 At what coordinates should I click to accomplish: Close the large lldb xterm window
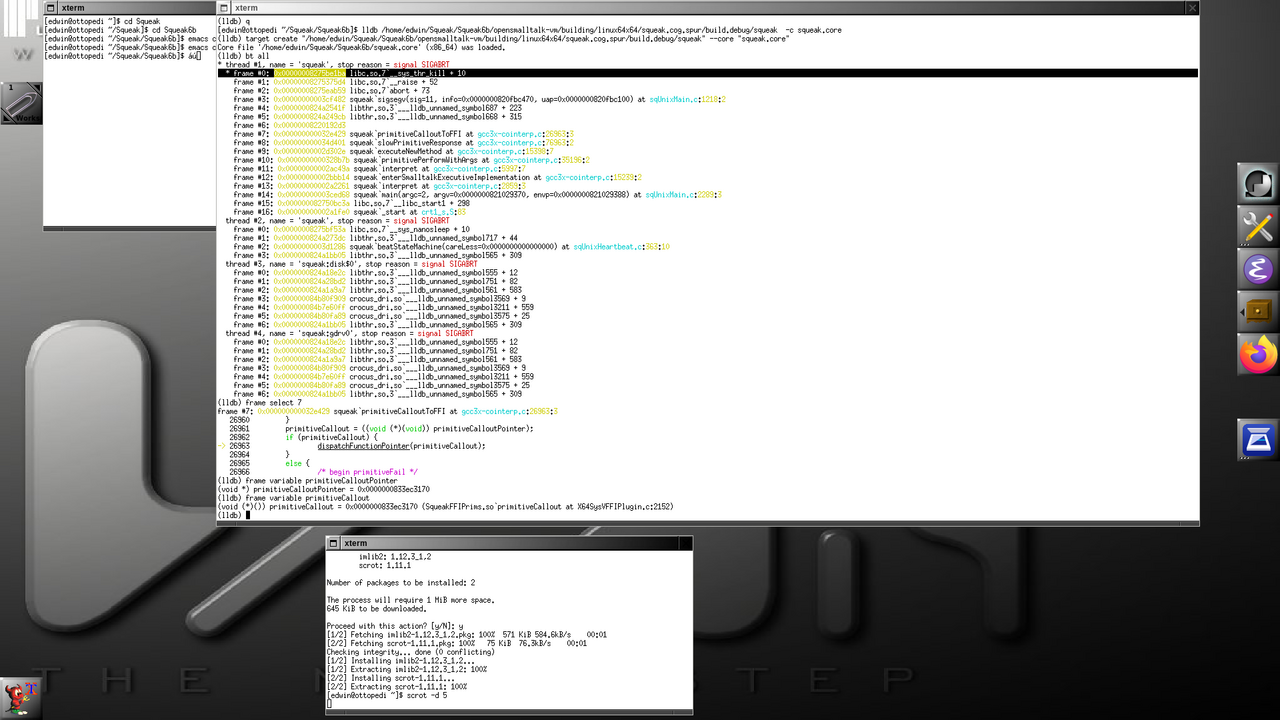pos(1191,8)
